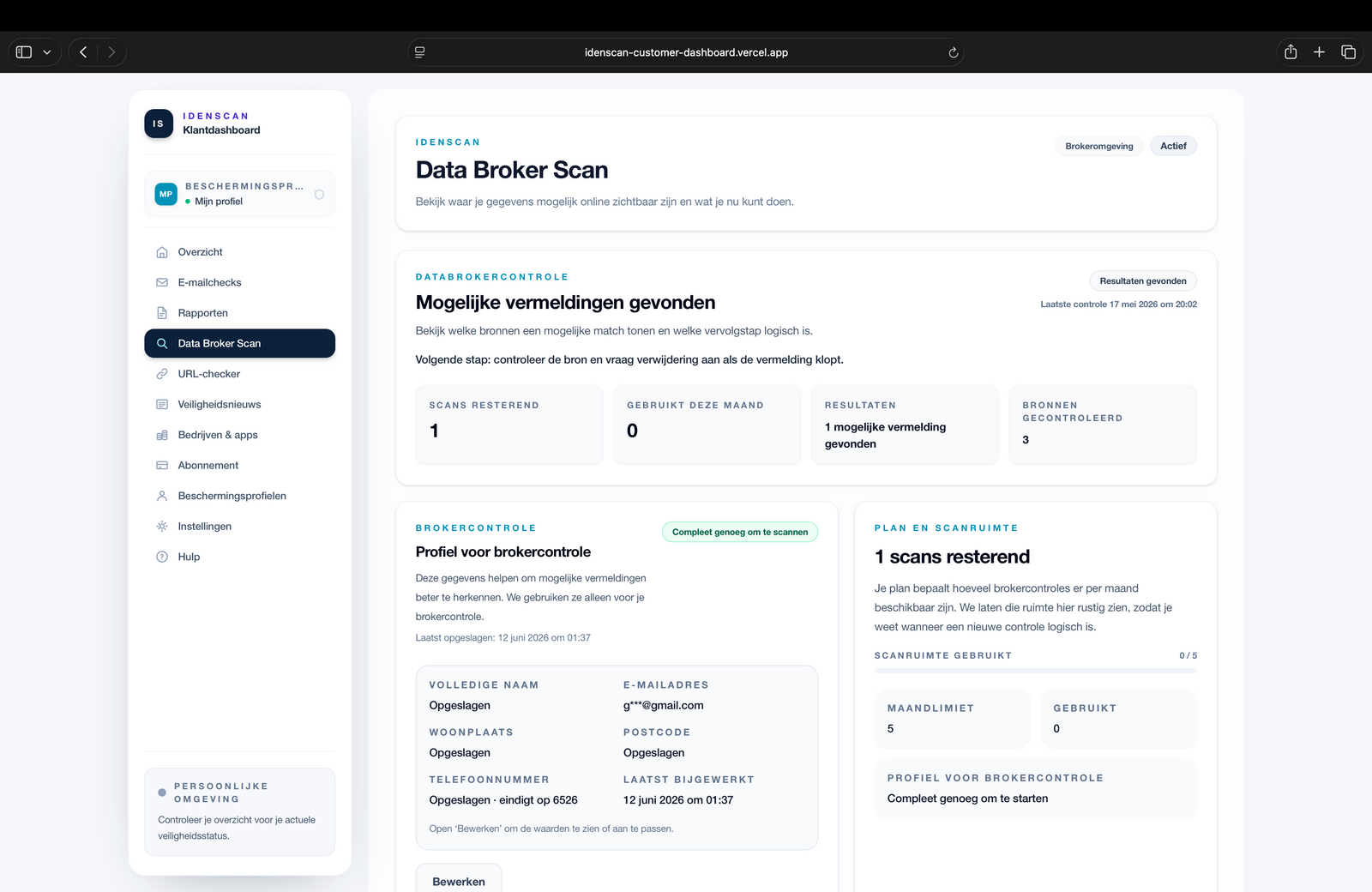
Task: Open the Overzicht menu item
Action: pyautogui.click(x=240, y=252)
